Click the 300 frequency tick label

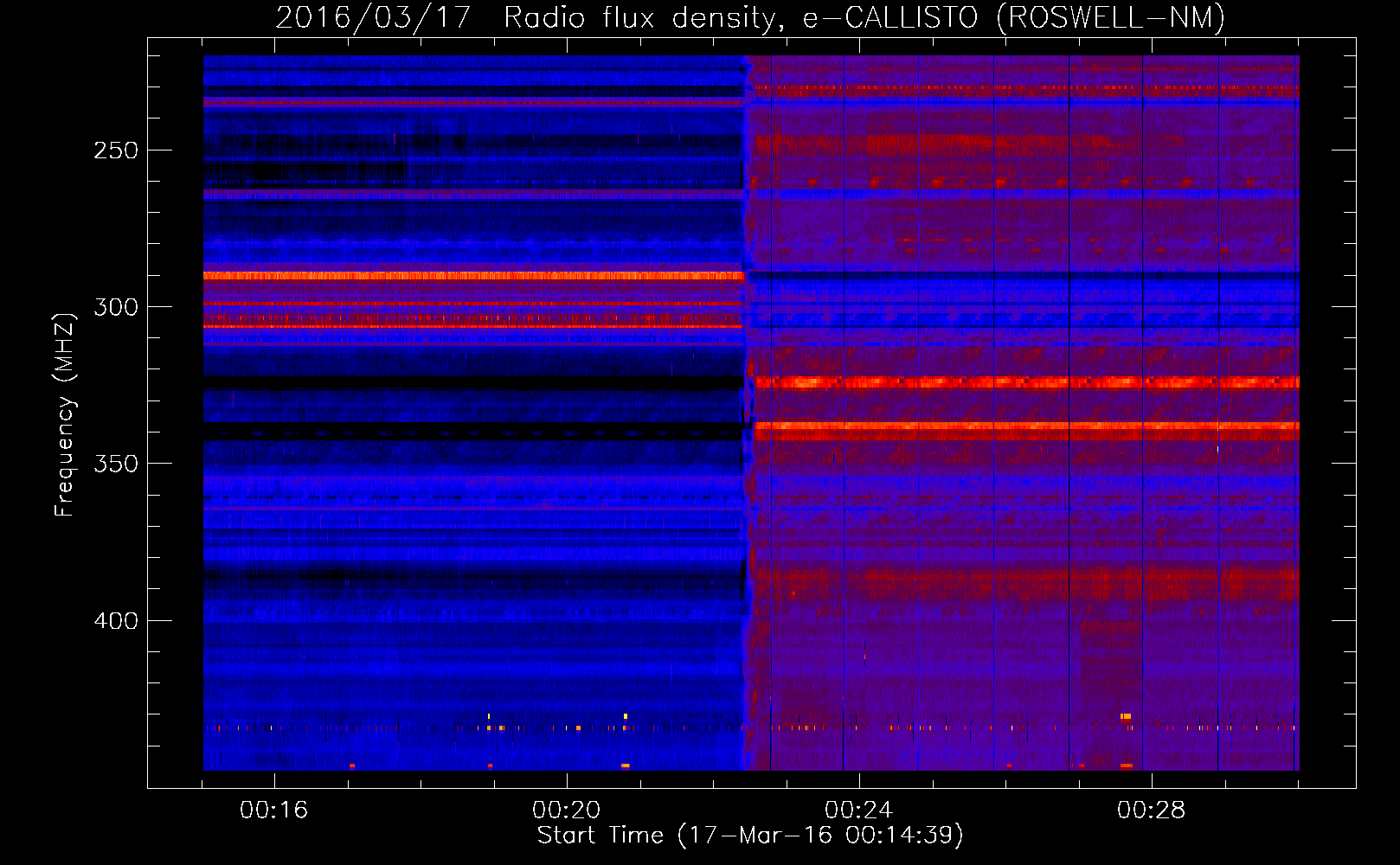(x=116, y=307)
